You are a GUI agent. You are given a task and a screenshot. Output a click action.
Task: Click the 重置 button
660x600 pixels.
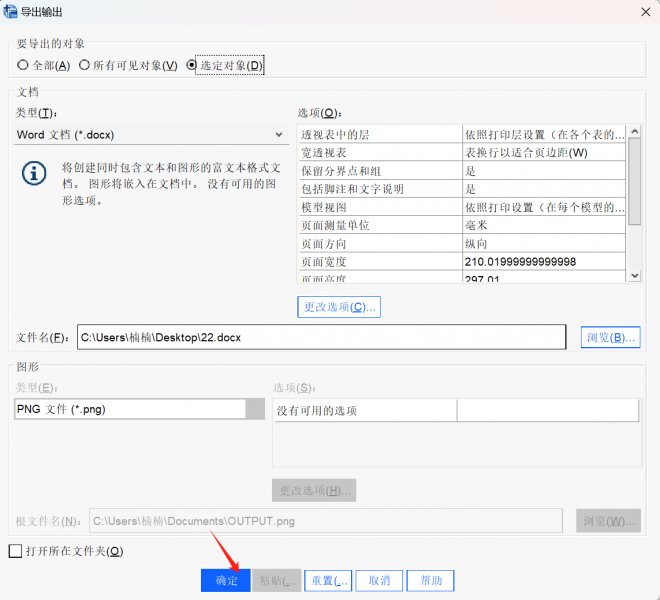point(328,581)
